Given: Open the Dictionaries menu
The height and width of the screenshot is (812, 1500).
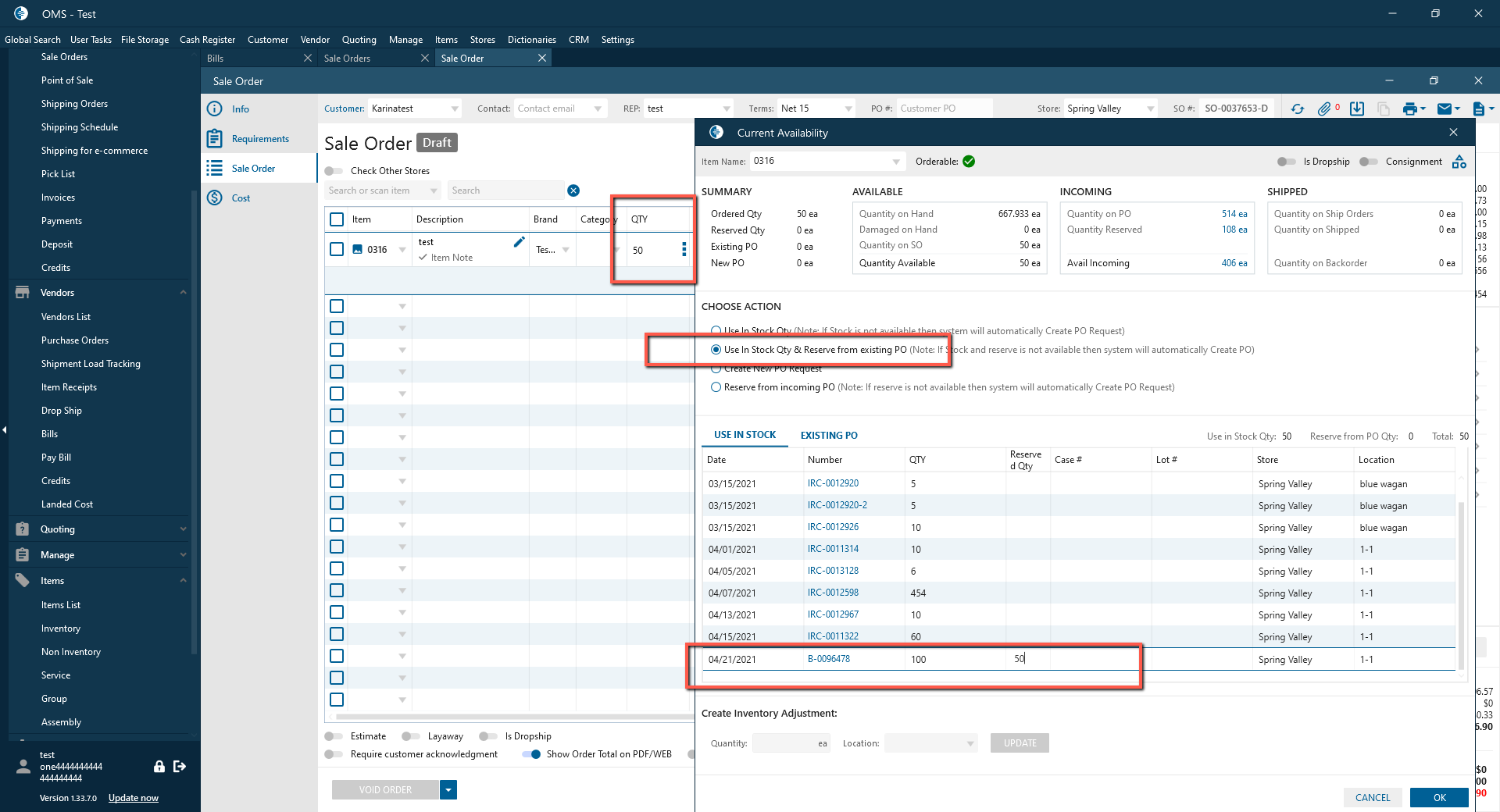Looking at the screenshot, I should (x=531, y=40).
